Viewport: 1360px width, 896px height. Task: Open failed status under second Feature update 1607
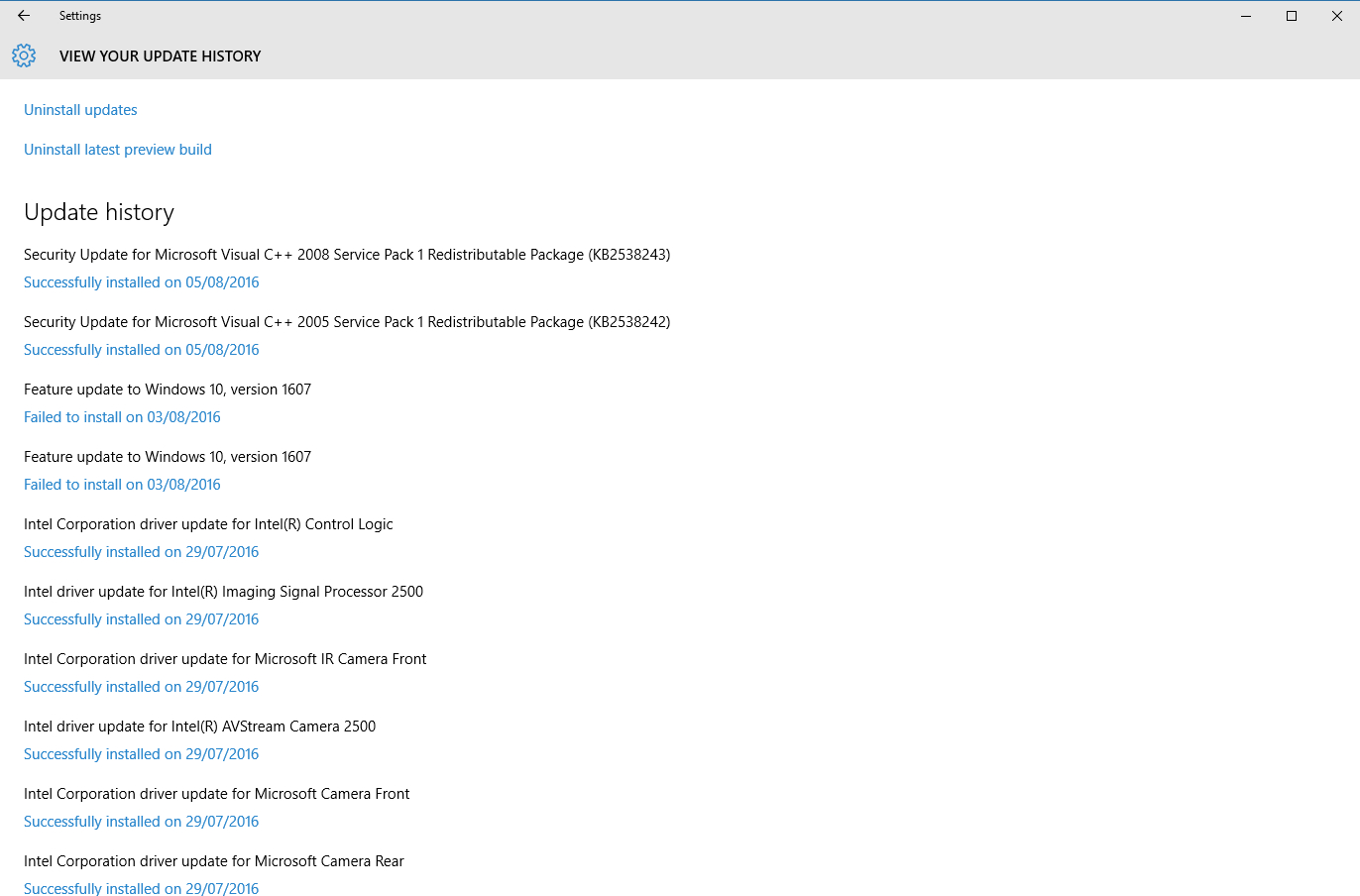122,485
